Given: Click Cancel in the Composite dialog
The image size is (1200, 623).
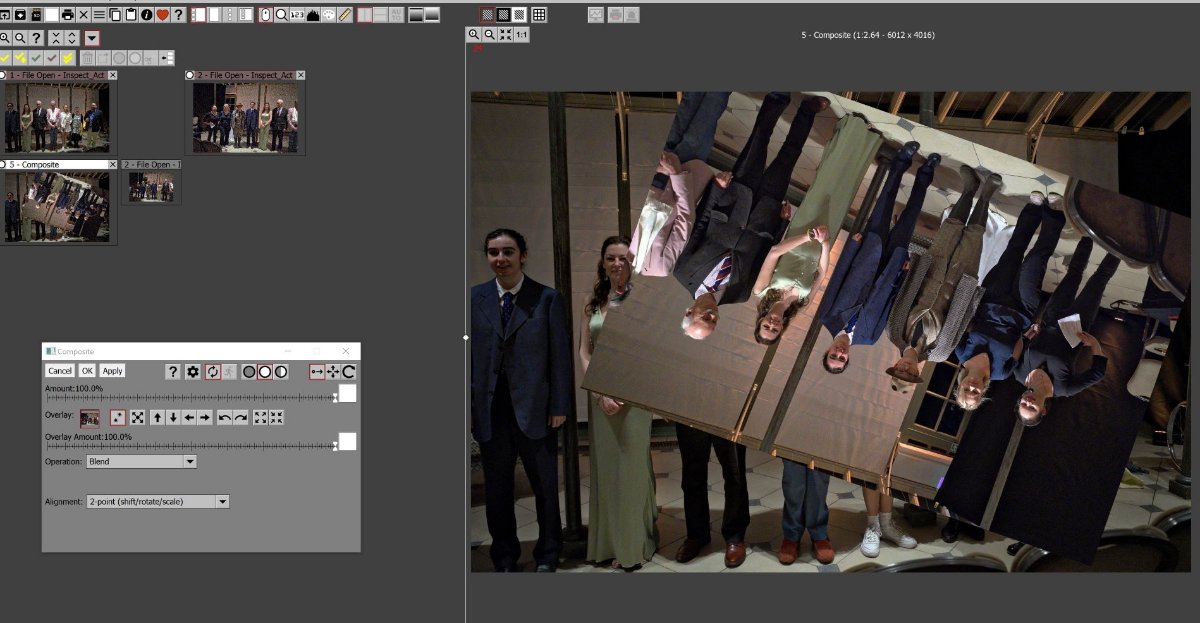Looking at the screenshot, I should pyautogui.click(x=60, y=371).
